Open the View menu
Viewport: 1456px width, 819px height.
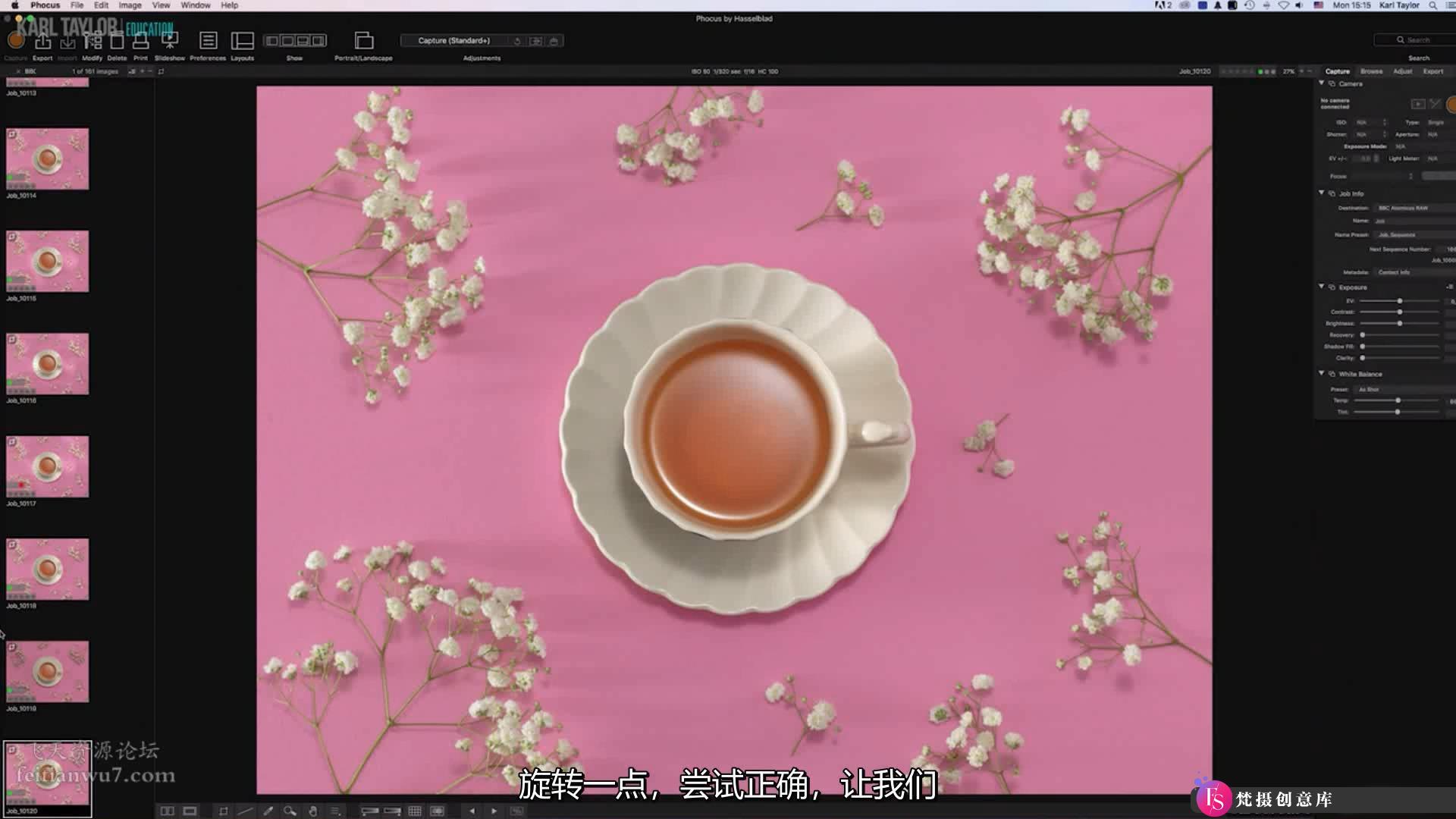tap(161, 5)
